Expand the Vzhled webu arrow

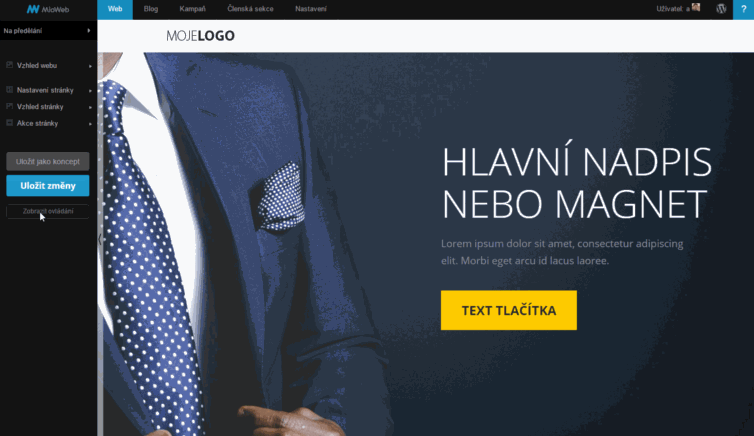(x=90, y=66)
